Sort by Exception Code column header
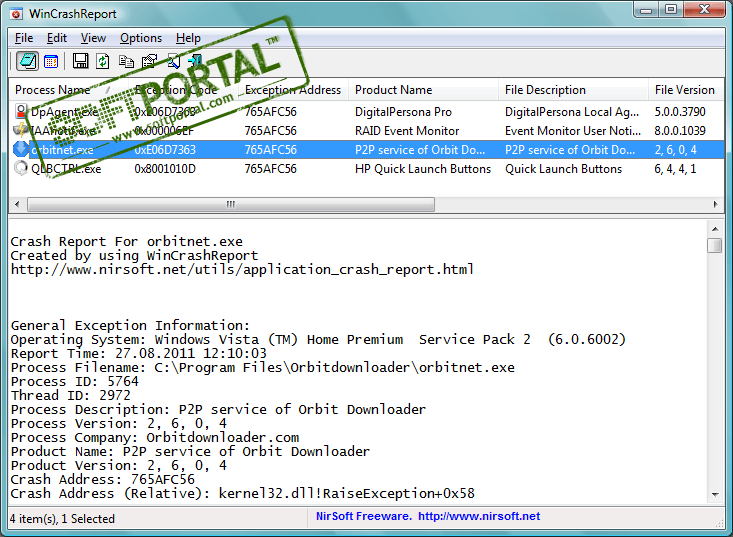The height and width of the screenshot is (537, 733). tap(184, 90)
